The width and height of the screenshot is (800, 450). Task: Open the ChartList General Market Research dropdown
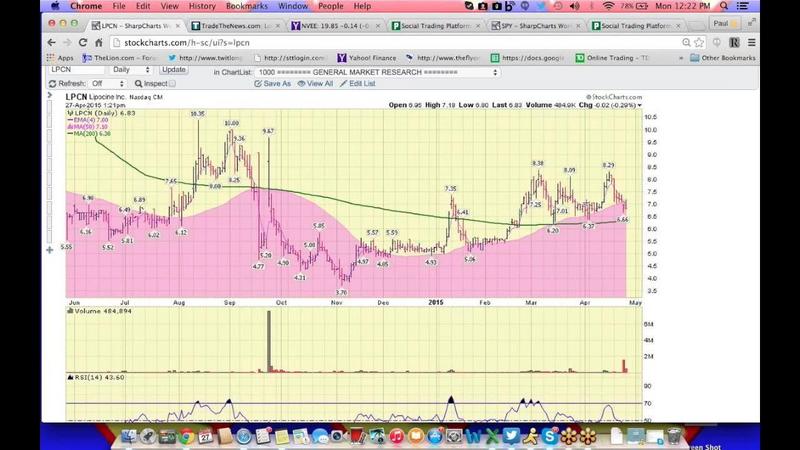click(378, 72)
